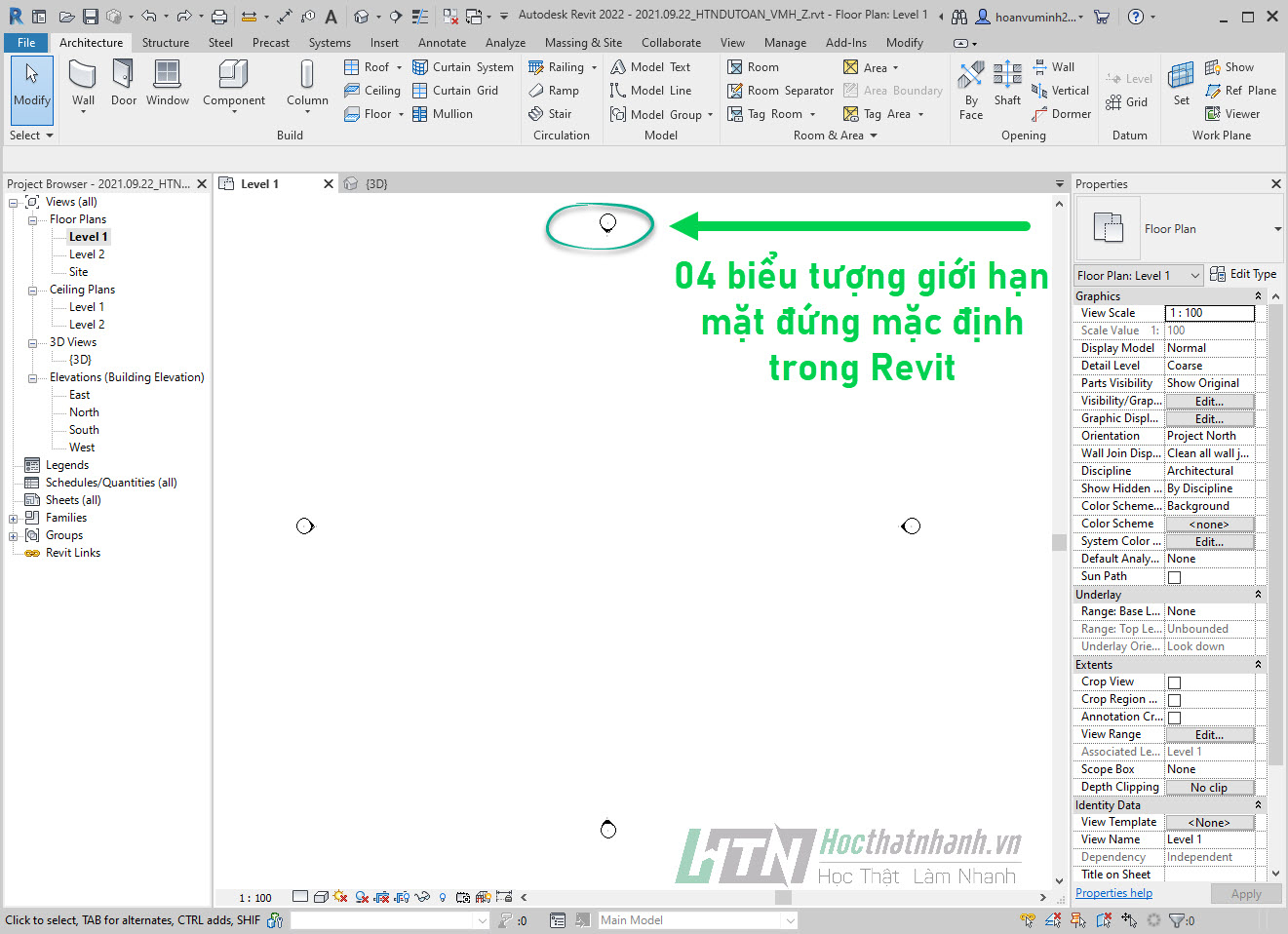Expand the Select panel dropdown
The height and width of the screenshot is (934, 1288).
(x=31, y=136)
